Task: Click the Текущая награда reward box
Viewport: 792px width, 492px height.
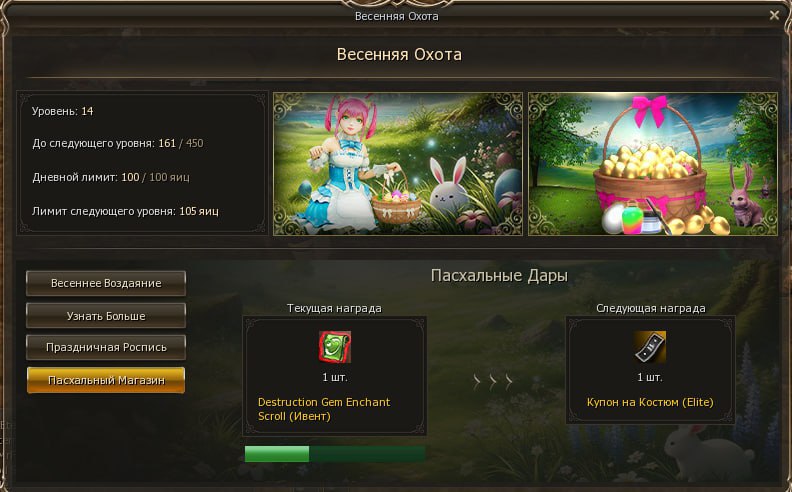Action: tap(334, 375)
